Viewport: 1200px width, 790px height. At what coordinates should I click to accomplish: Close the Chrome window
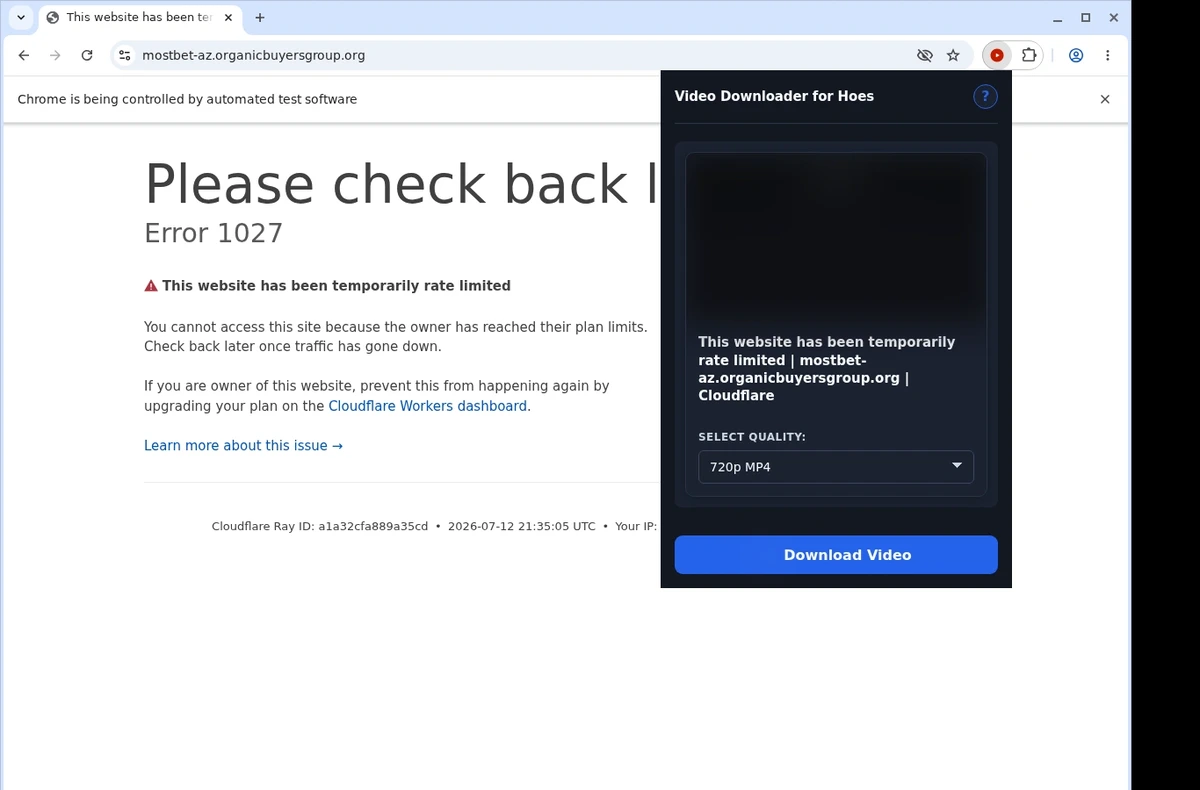pos(1113,17)
